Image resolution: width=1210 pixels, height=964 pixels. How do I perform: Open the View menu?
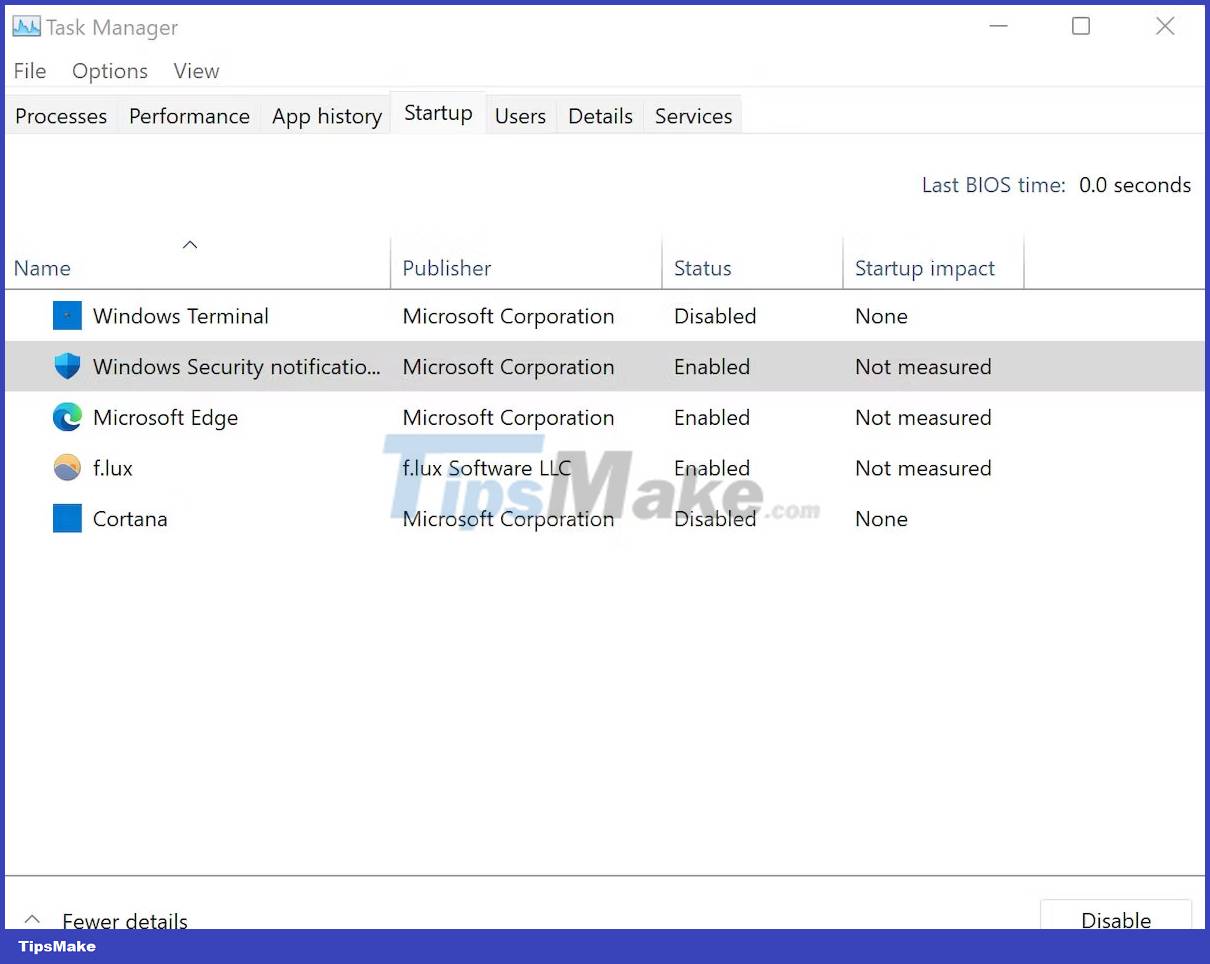pyautogui.click(x=196, y=71)
